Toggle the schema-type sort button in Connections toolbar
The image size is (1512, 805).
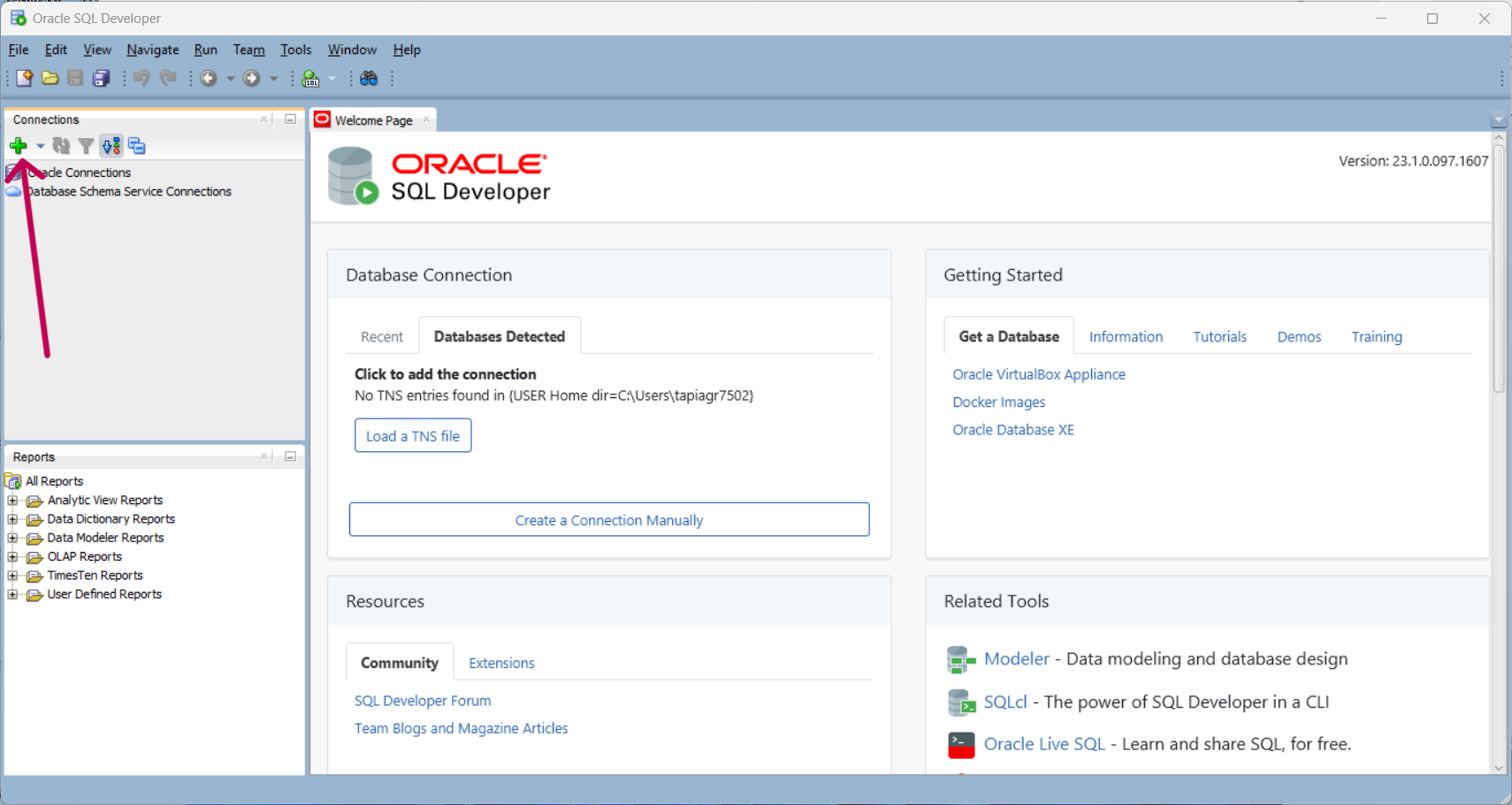[111, 146]
